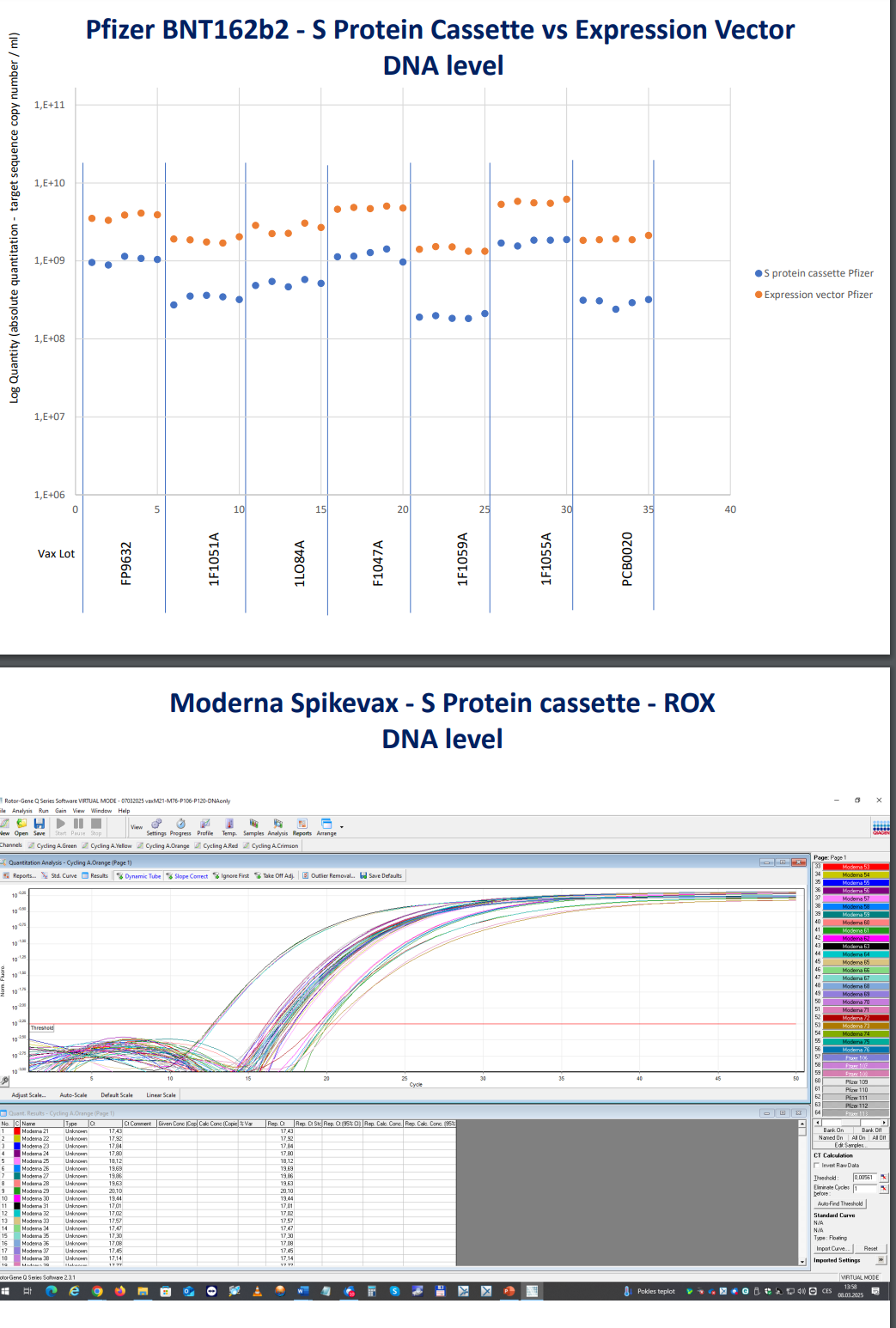
Task: Toggle the Cycling A.Orange channel
Action: 163,845
